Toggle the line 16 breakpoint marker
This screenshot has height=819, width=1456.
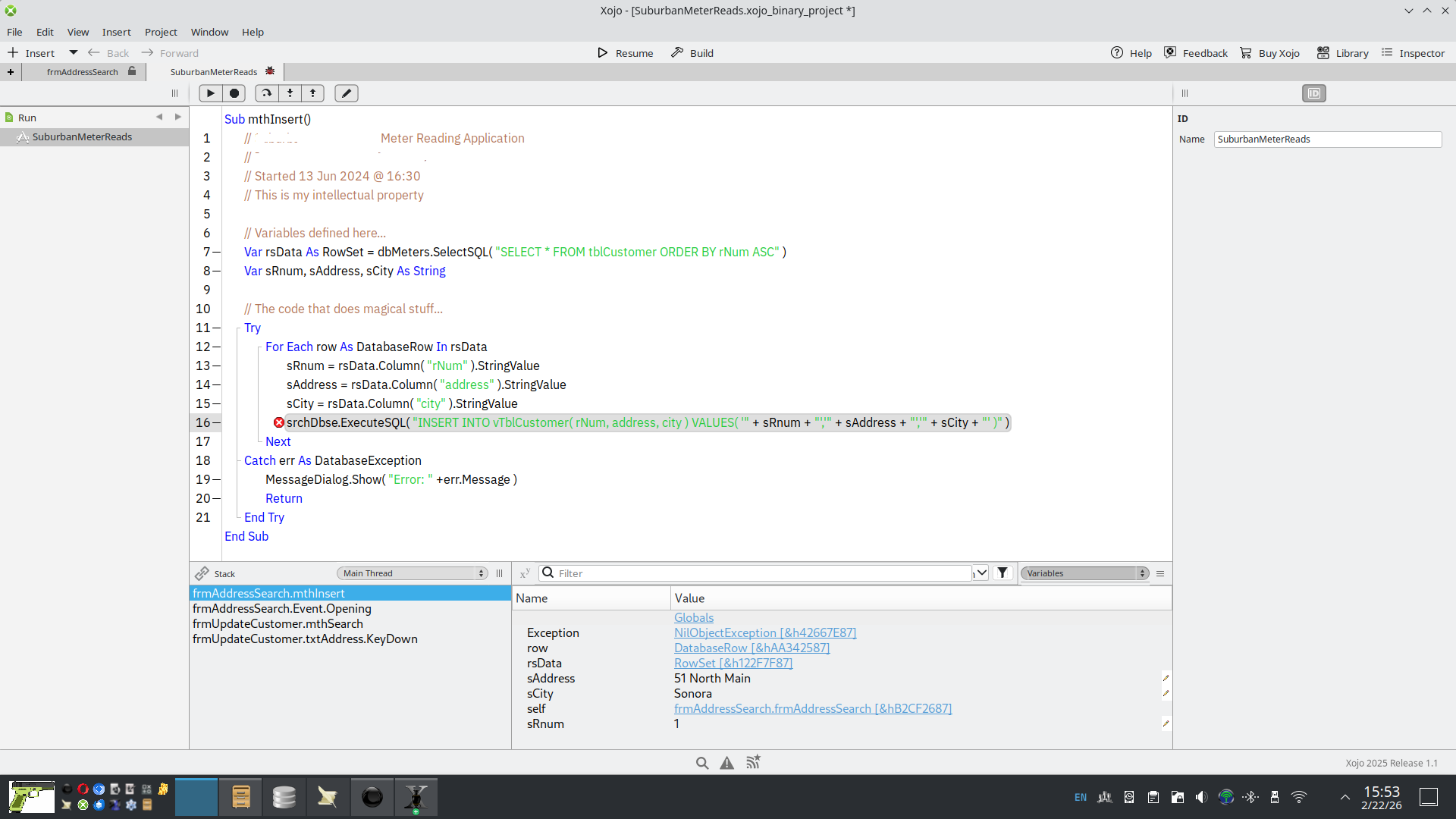[x=279, y=423]
